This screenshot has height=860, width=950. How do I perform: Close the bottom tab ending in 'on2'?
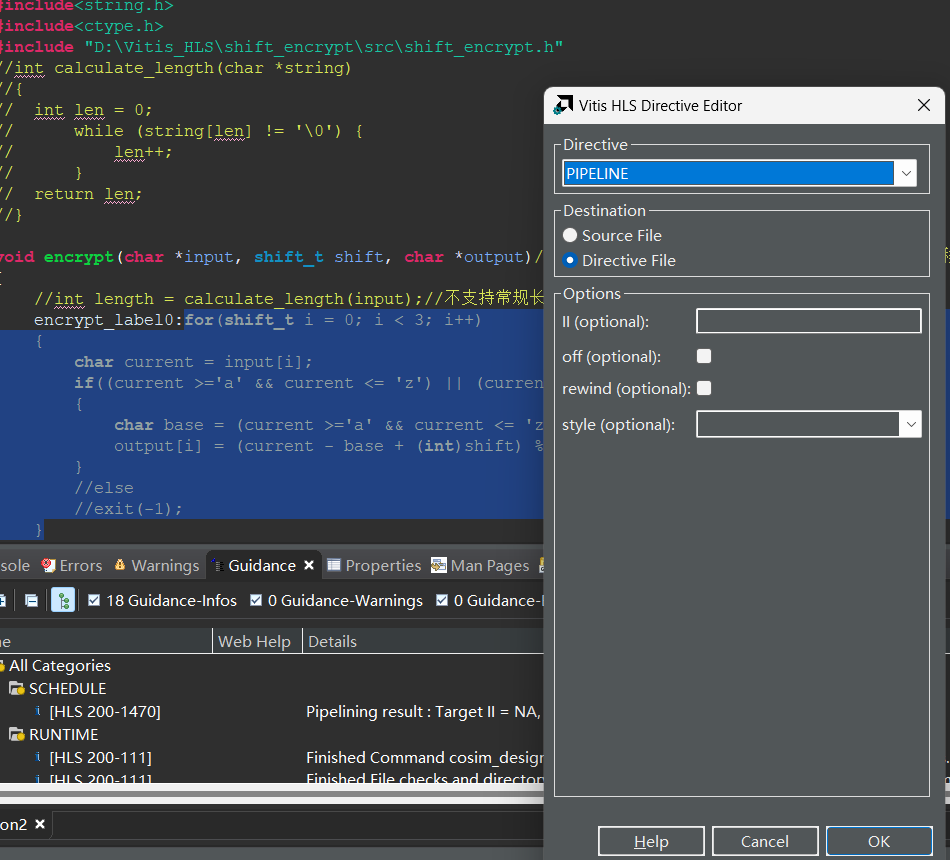[40, 824]
